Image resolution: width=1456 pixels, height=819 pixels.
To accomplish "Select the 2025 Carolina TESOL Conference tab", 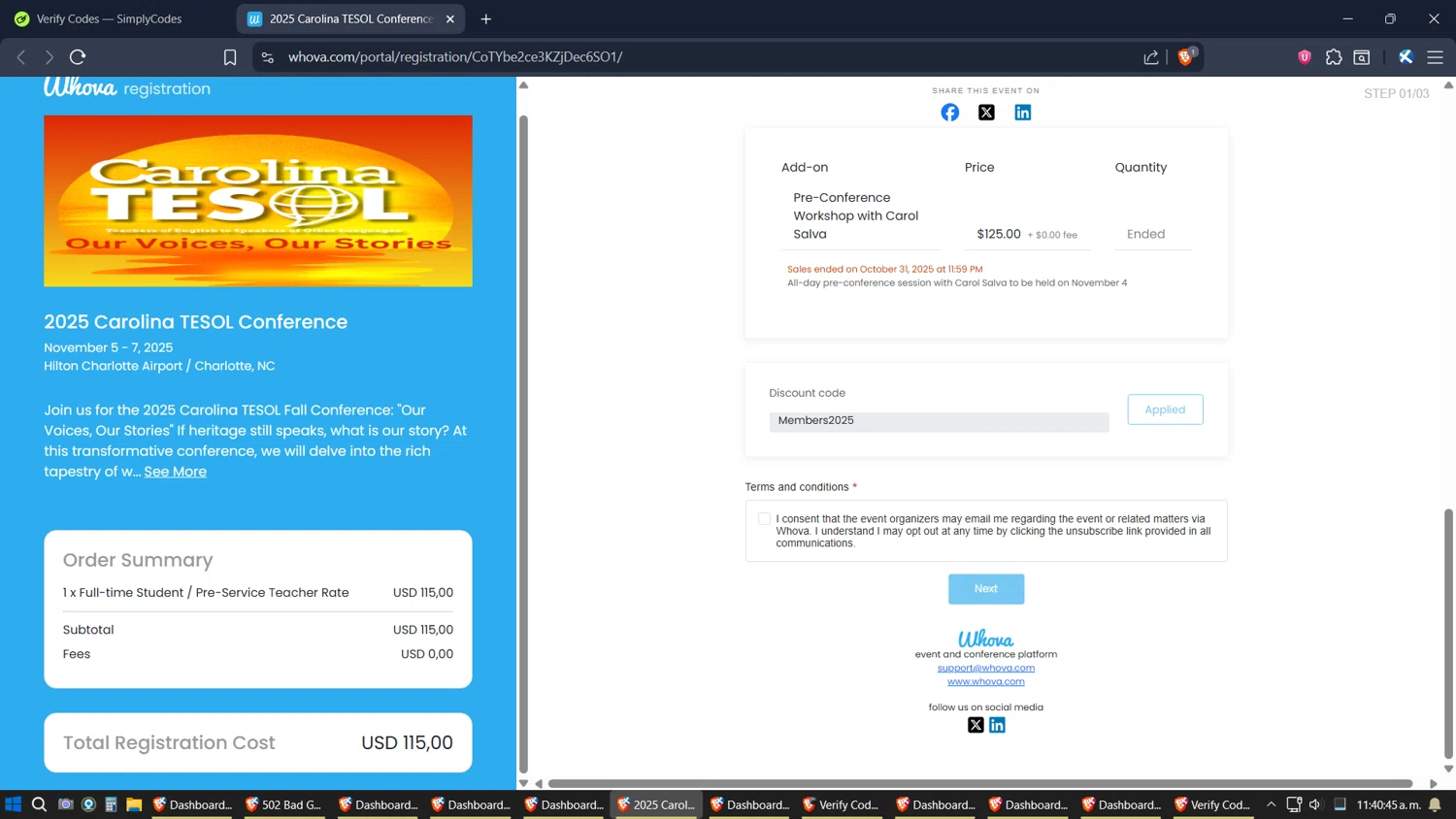I will click(351, 18).
